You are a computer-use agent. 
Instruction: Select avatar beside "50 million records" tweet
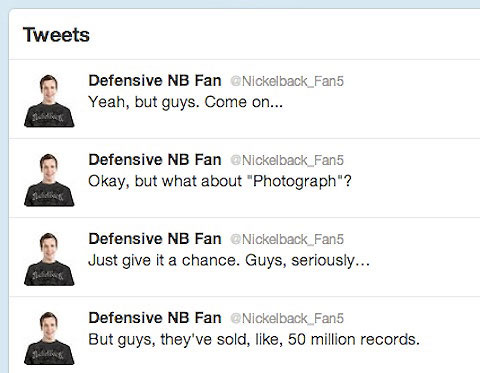49,338
